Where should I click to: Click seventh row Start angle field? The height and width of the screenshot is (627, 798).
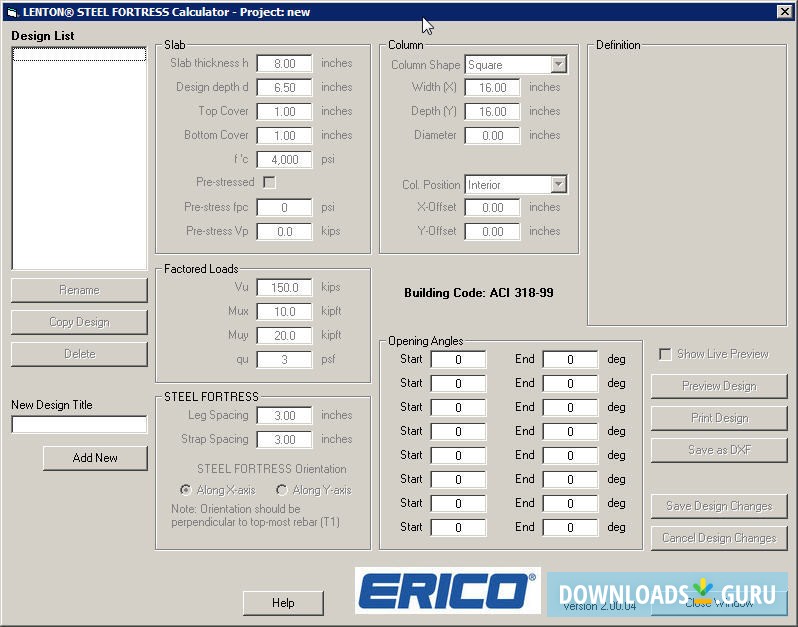tap(458, 503)
